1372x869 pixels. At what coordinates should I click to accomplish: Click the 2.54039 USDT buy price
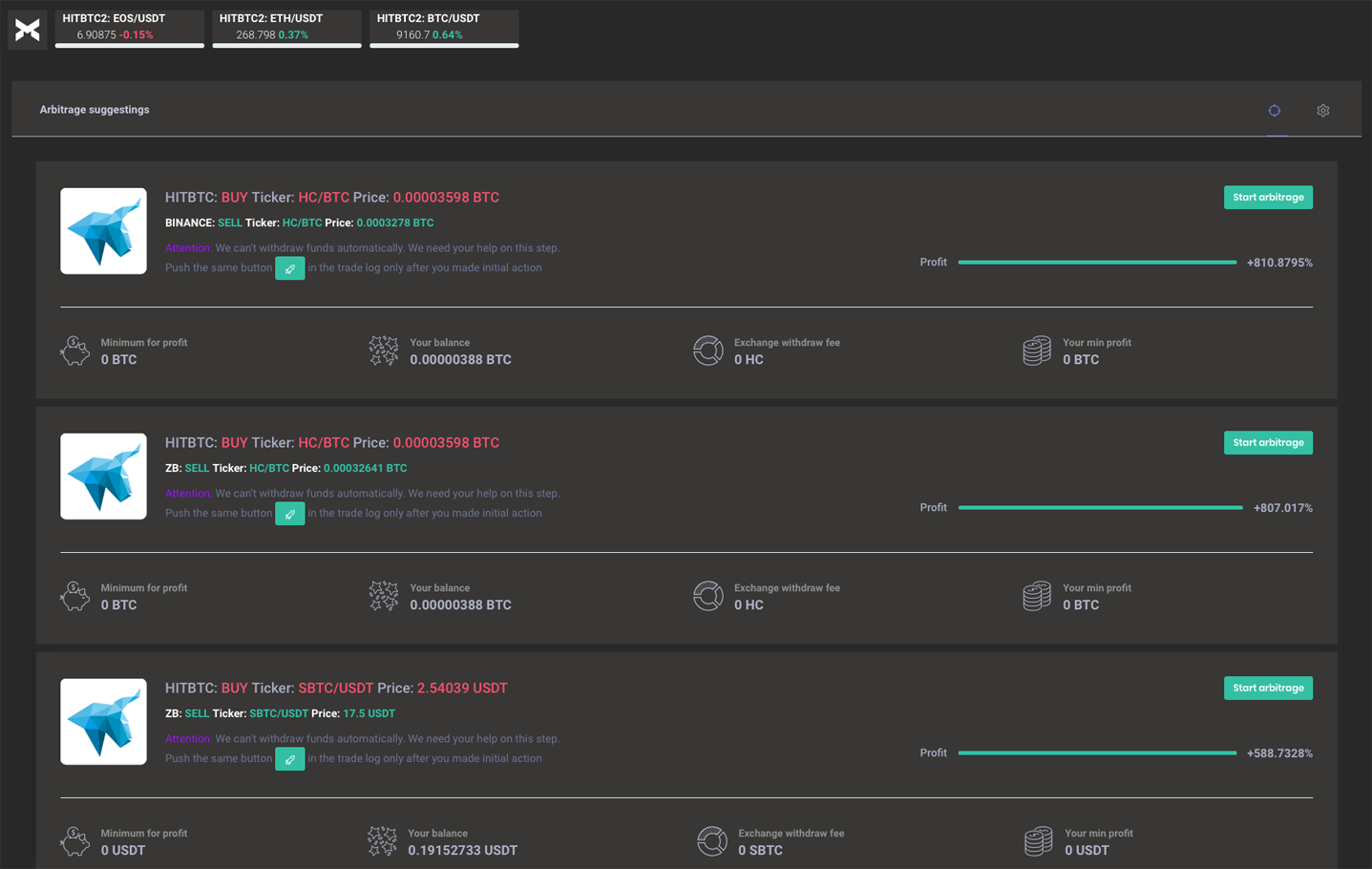click(462, 689)
